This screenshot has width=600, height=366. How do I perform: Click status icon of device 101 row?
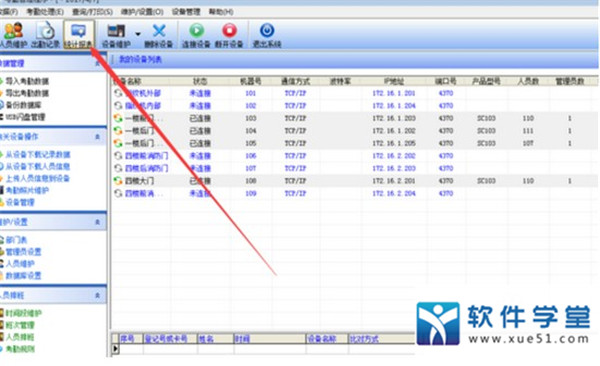[118, 93]
